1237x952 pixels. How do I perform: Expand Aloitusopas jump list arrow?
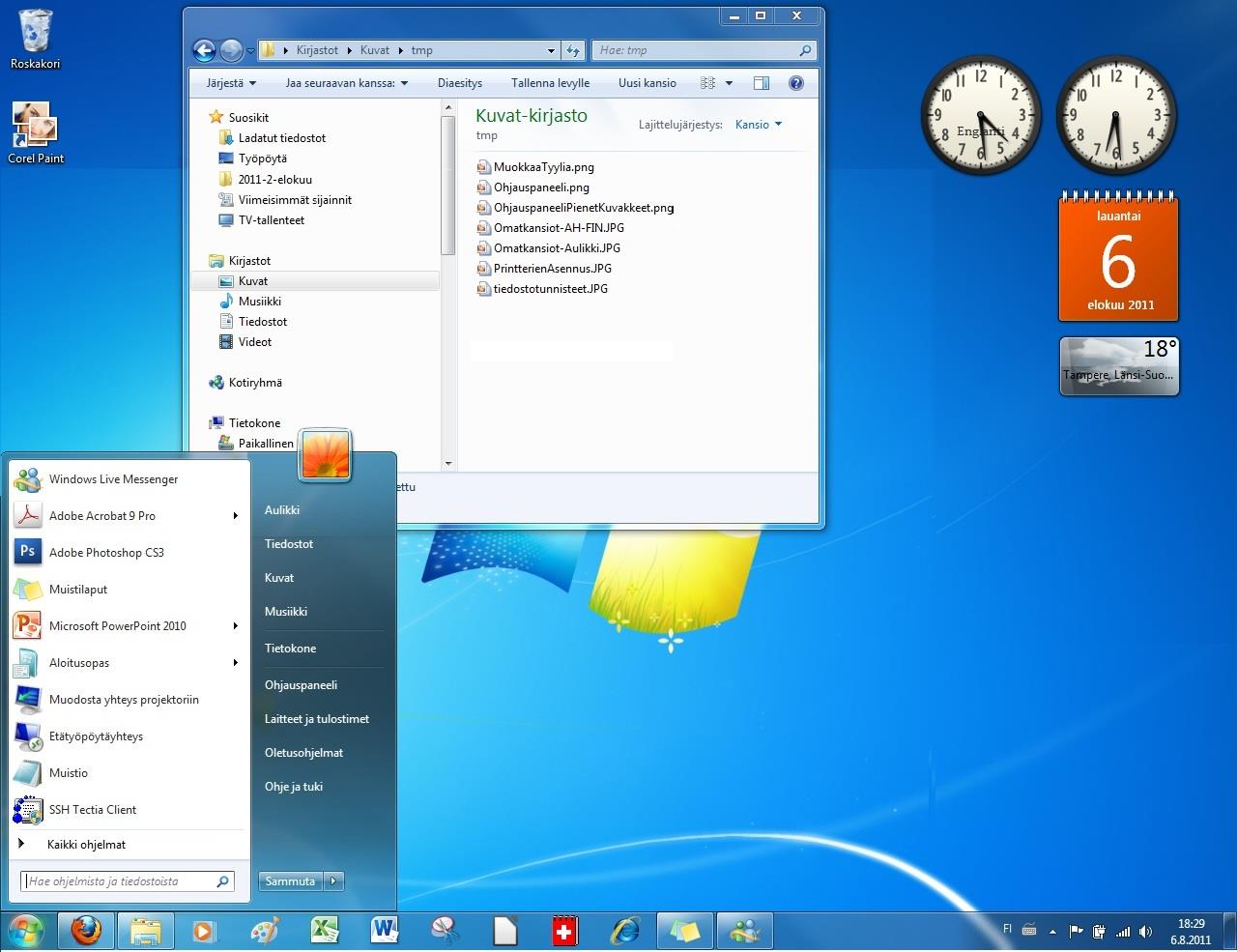pos(235,662)
